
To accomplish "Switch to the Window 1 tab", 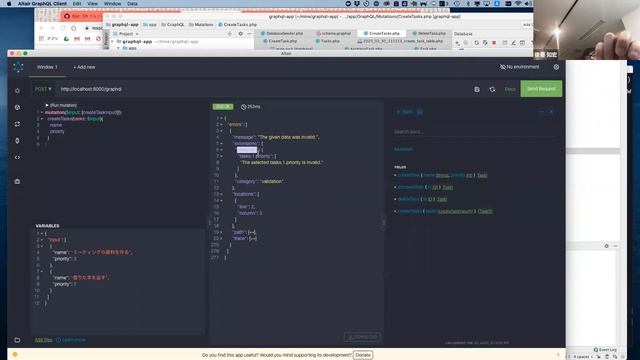I will 47,67.
